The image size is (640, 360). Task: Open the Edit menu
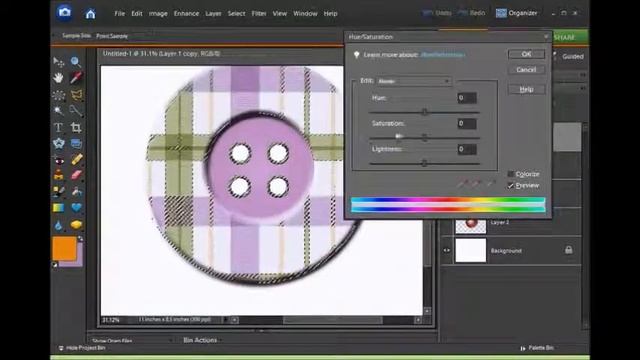pyautogui.click(x=137, y=13)
